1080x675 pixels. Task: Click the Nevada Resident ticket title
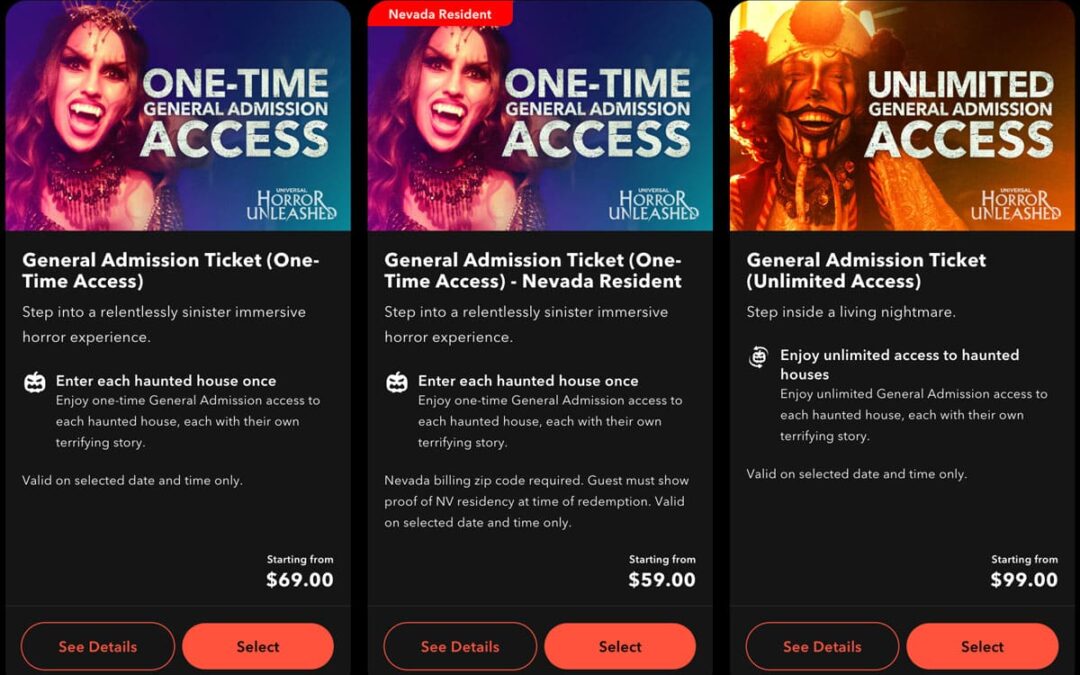[533, 270]
